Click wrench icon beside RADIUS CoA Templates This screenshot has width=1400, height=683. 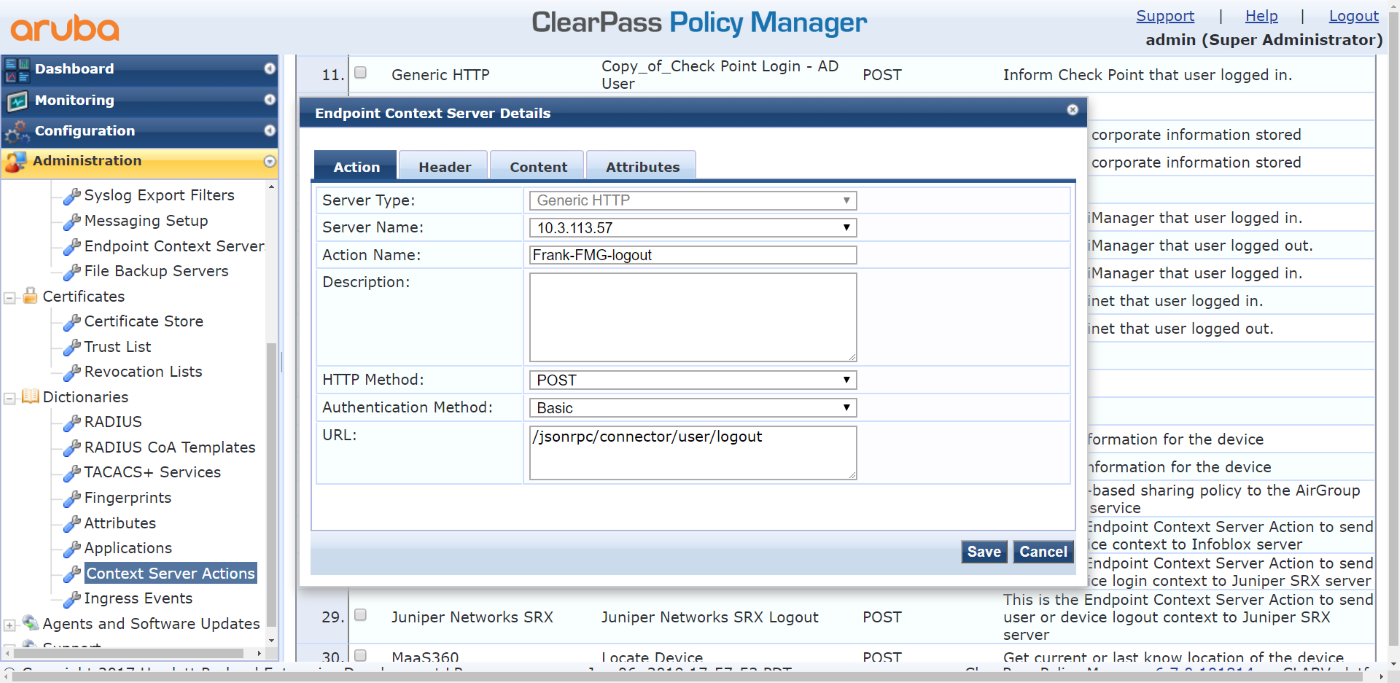click(72, 448)
